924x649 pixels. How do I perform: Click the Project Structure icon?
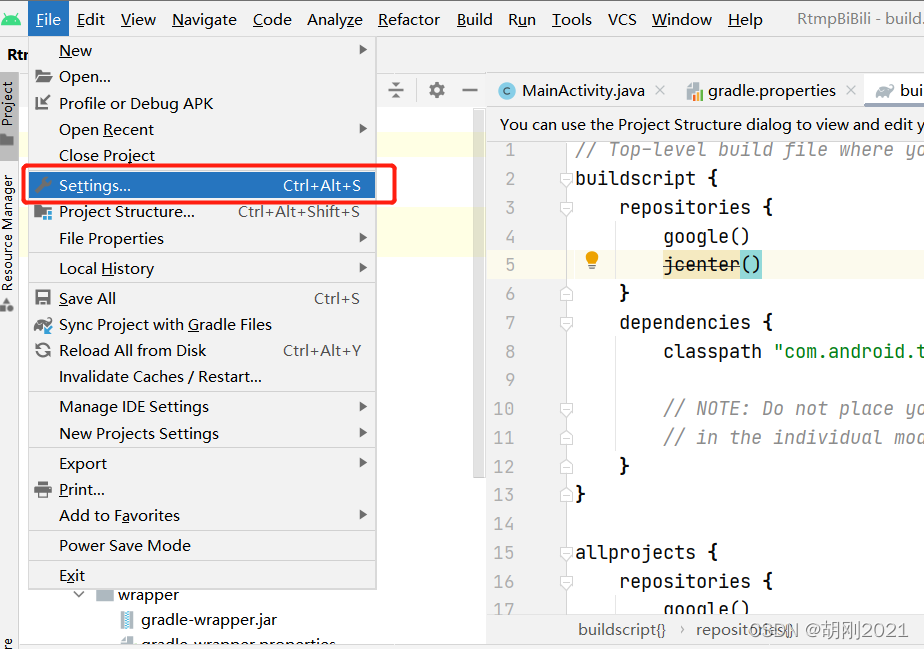click(43, 212)
